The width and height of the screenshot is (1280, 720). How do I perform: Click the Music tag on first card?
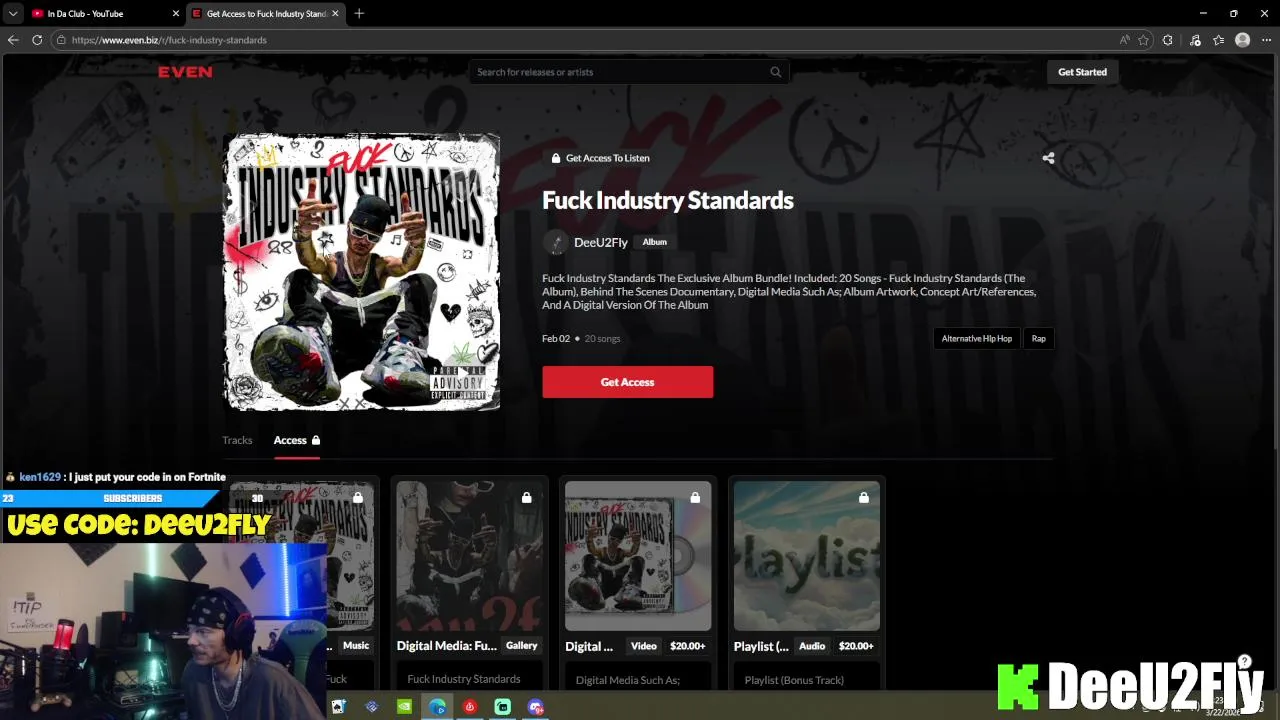[x=356, y=646]
